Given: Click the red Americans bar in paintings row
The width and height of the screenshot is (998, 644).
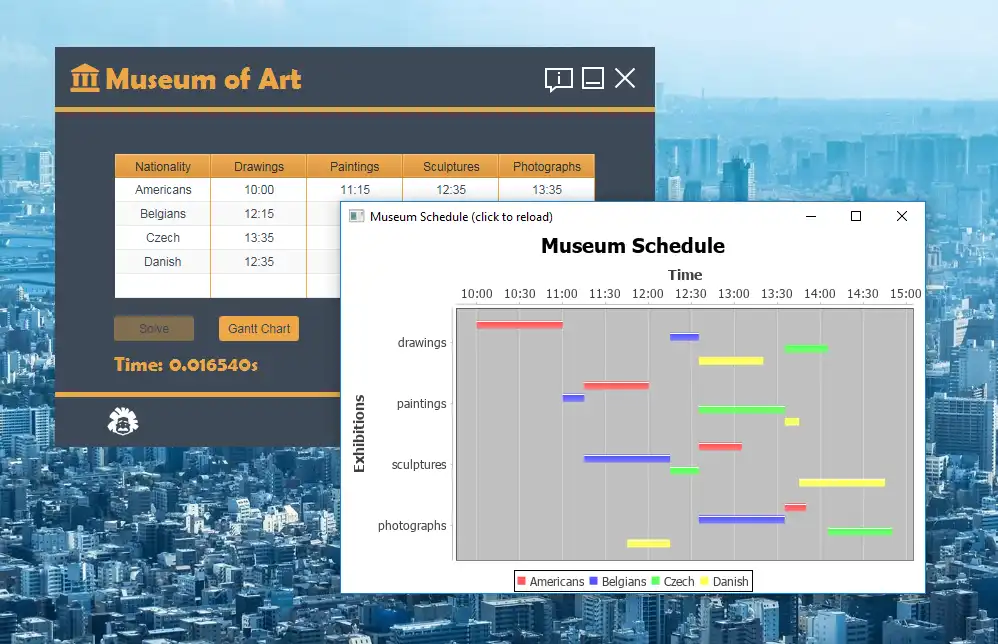Looking at the screenshot, I should click(616, 386).
